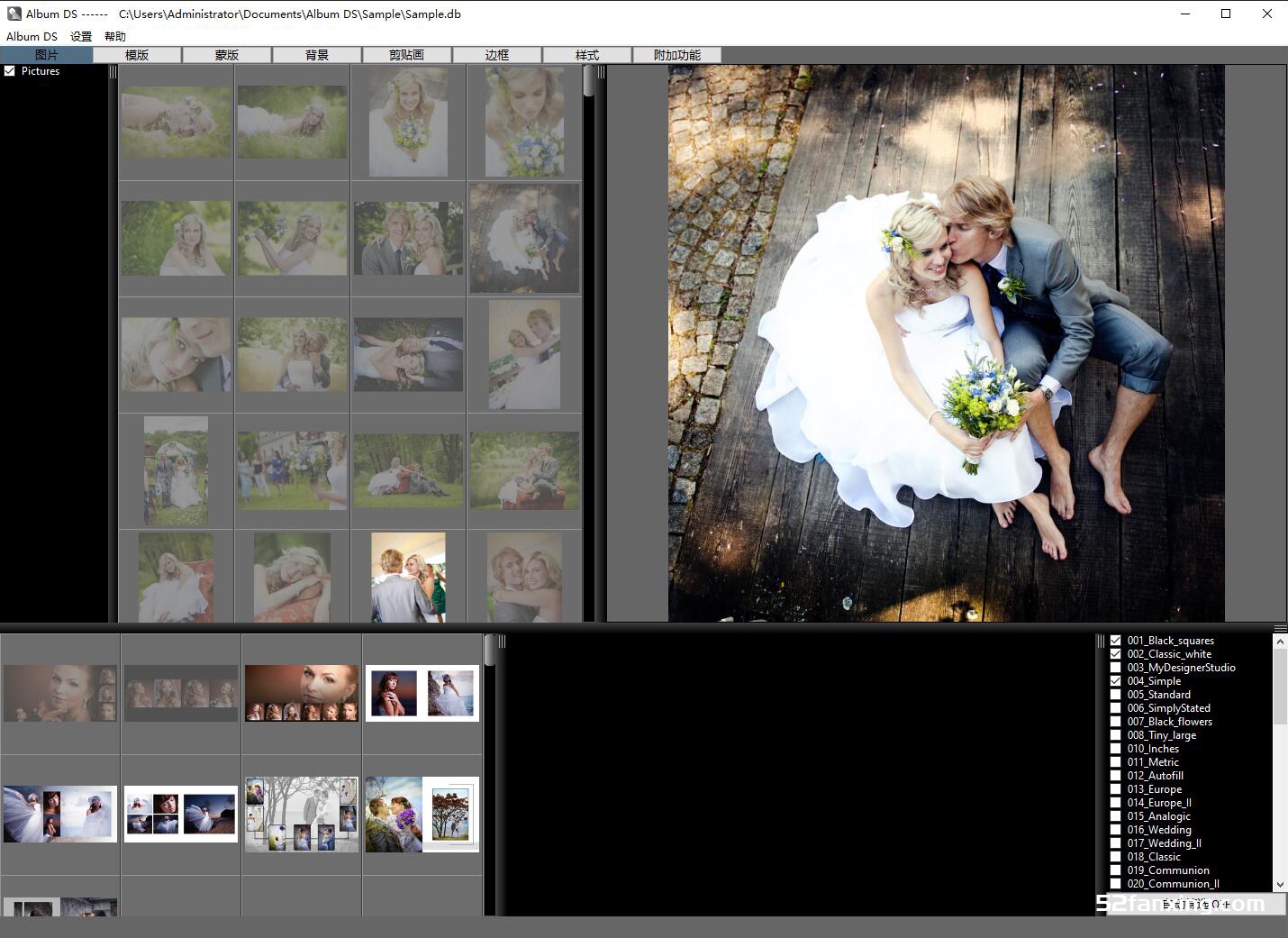1288x938 pixels.
Task: Click the large wedding photo preview
Action: (x=946, y=343)
